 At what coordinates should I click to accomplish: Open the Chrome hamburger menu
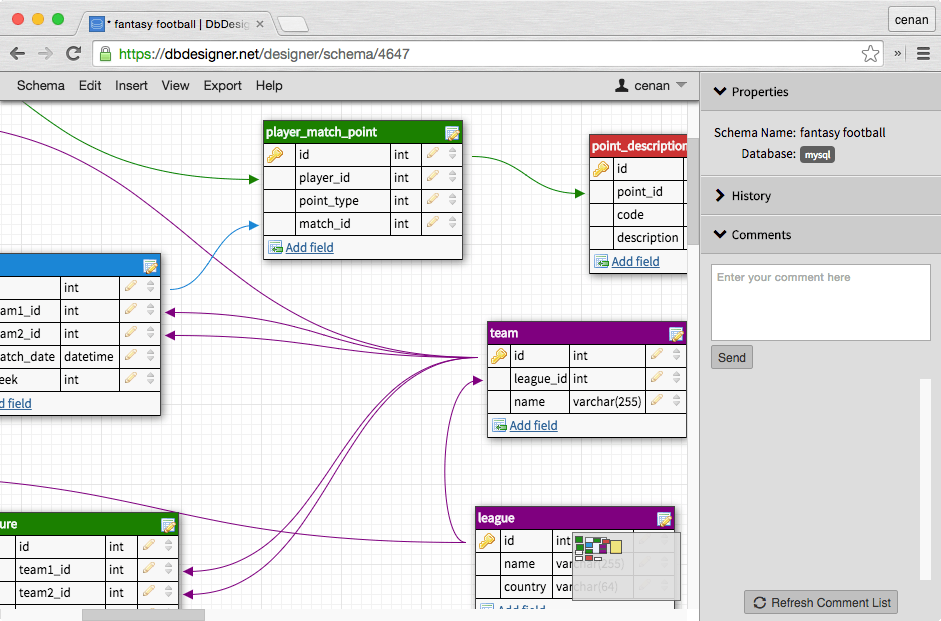923,54
